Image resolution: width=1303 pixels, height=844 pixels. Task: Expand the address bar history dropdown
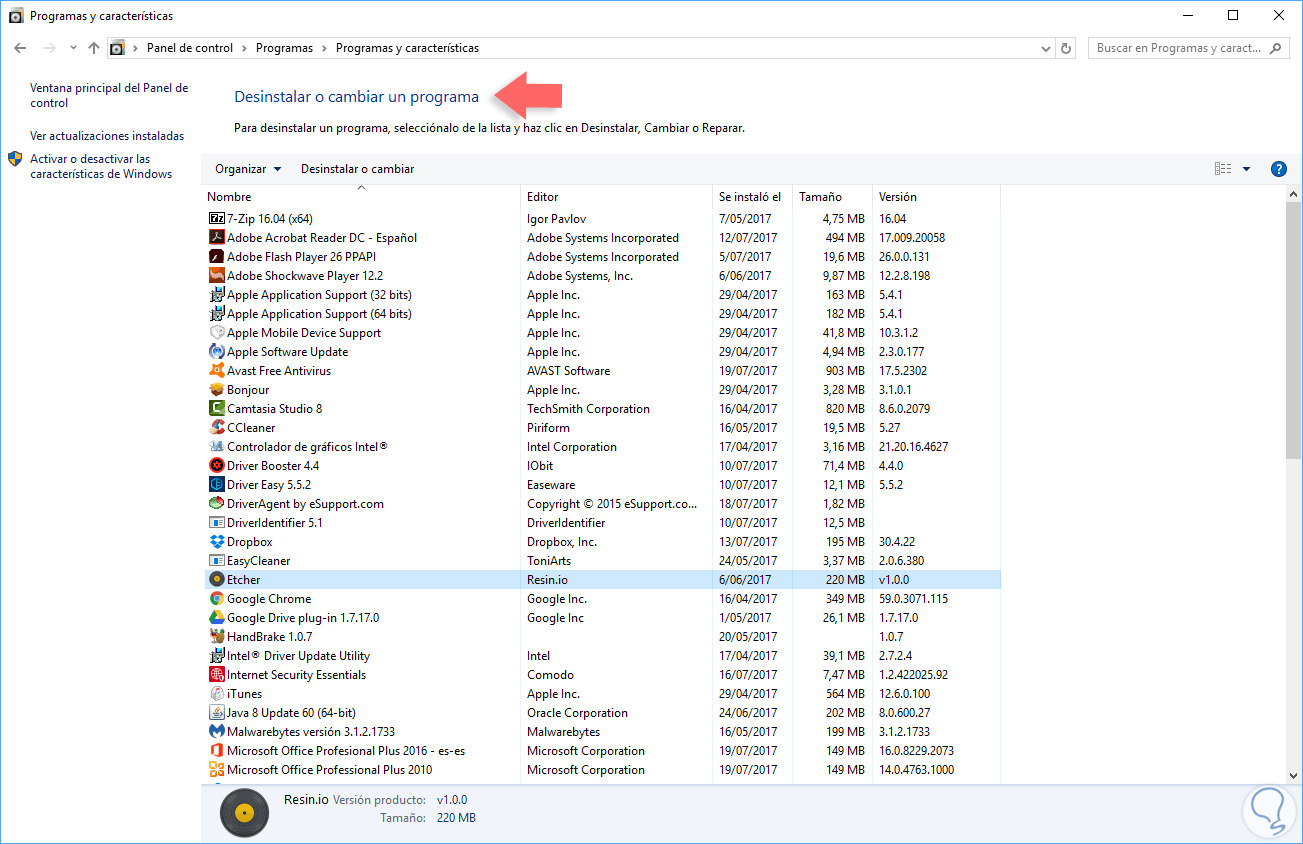(1045, 48)
